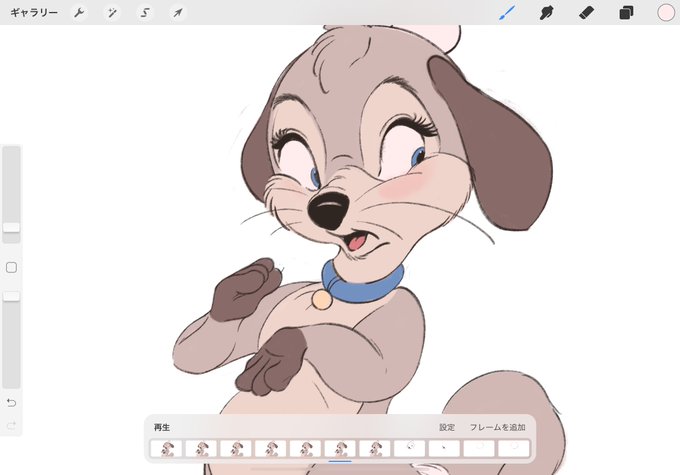Select the last animation frame thumbnail
Viewport: 680px width, 475px height.
tap(513, 449)
